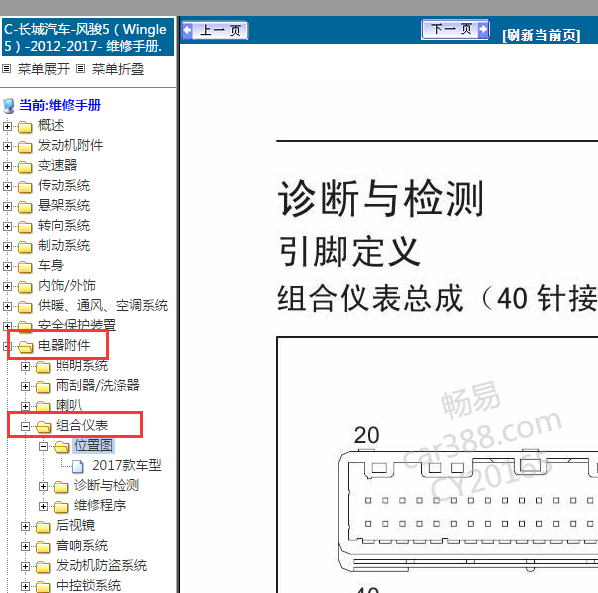
Task: Expand the 音响系统 tree node
Action: 26,546
